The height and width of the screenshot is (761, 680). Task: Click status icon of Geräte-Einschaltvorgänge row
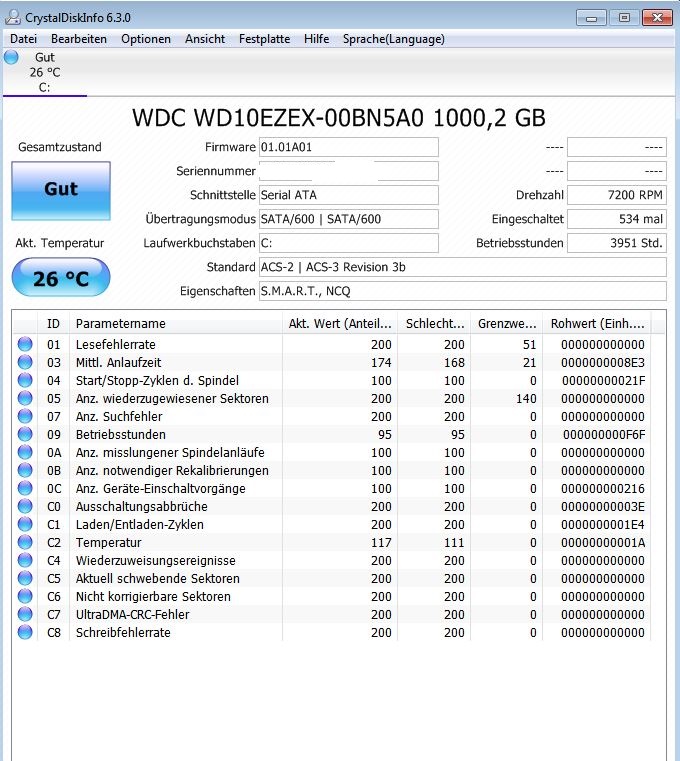(25, 488)
